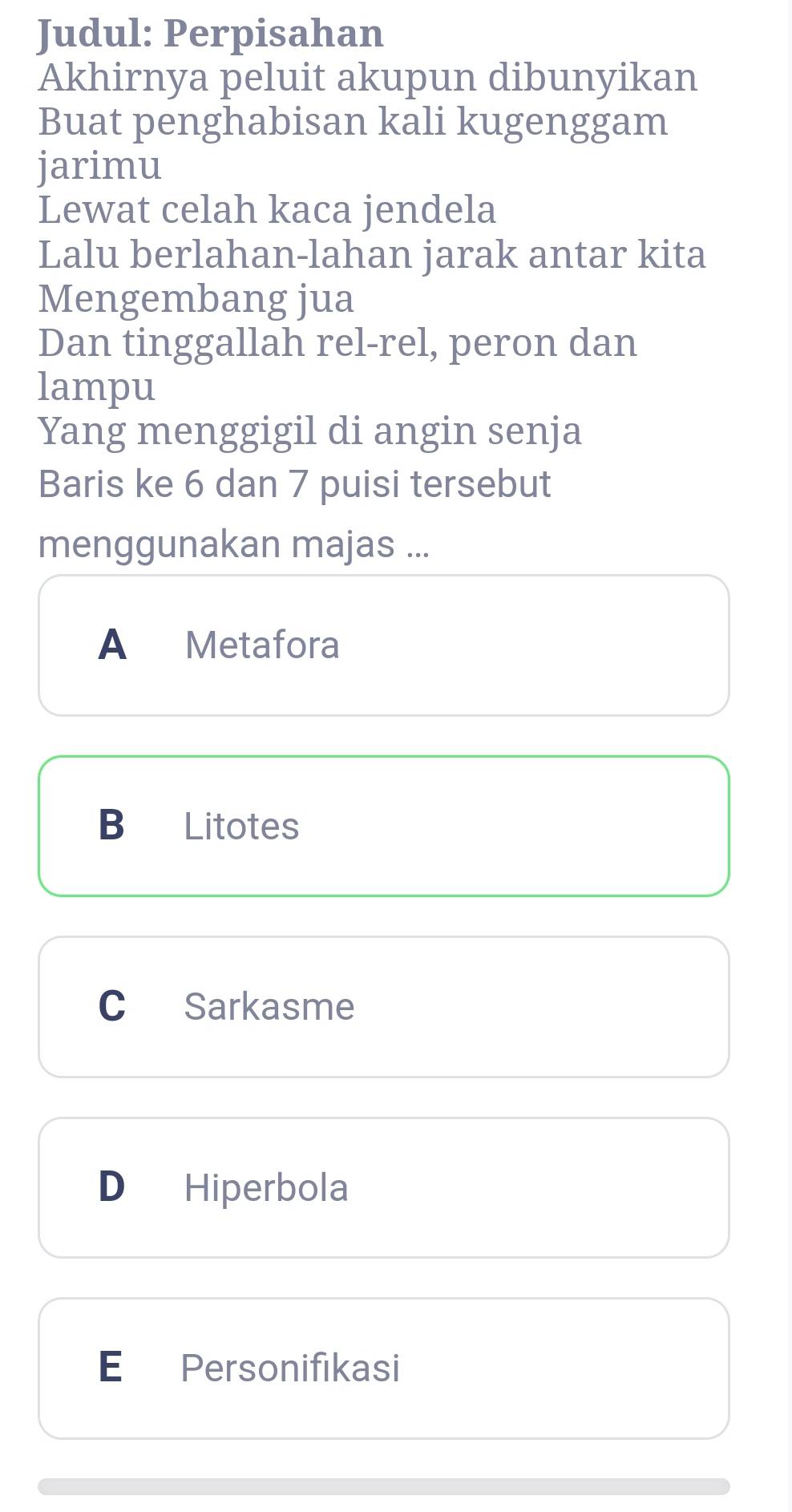Click the line "Akhirnya peluit akupun dibunyikan"
Image resolution: width=792 pixels, height=1512 pixels.
368,78
